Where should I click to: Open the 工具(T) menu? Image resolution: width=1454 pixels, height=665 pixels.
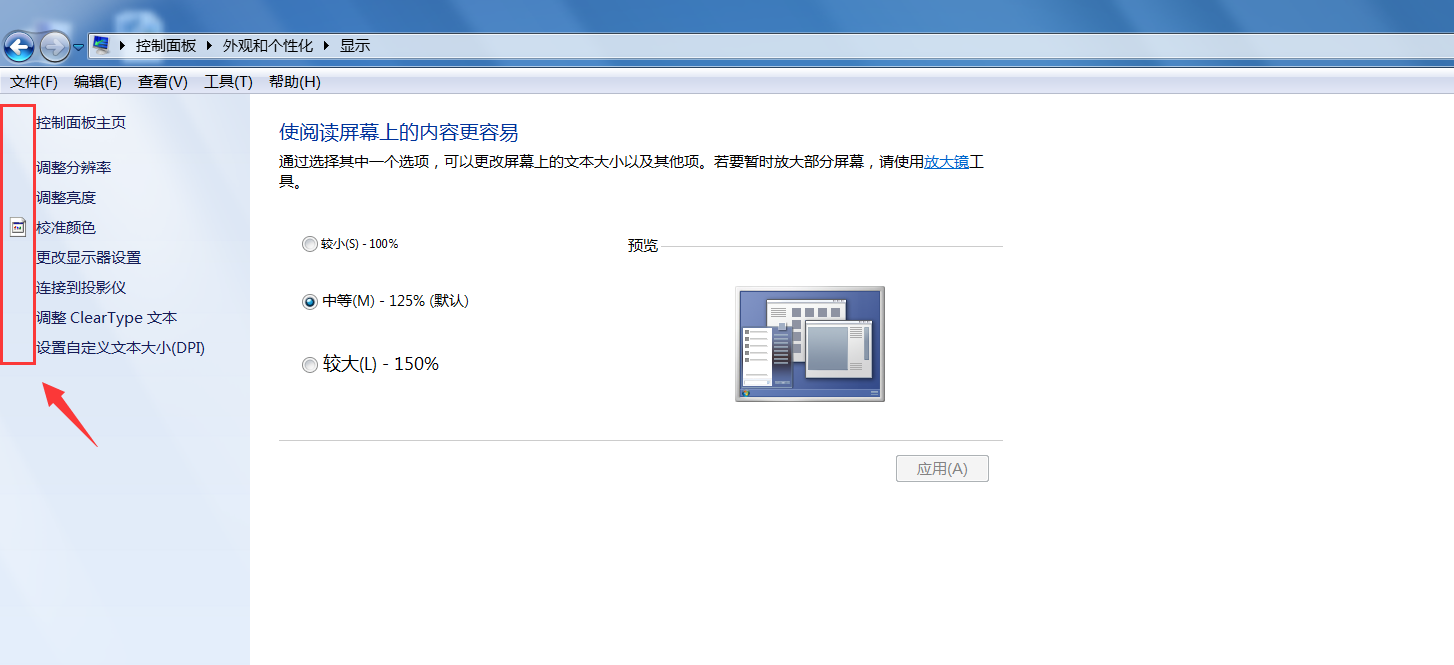228,82
